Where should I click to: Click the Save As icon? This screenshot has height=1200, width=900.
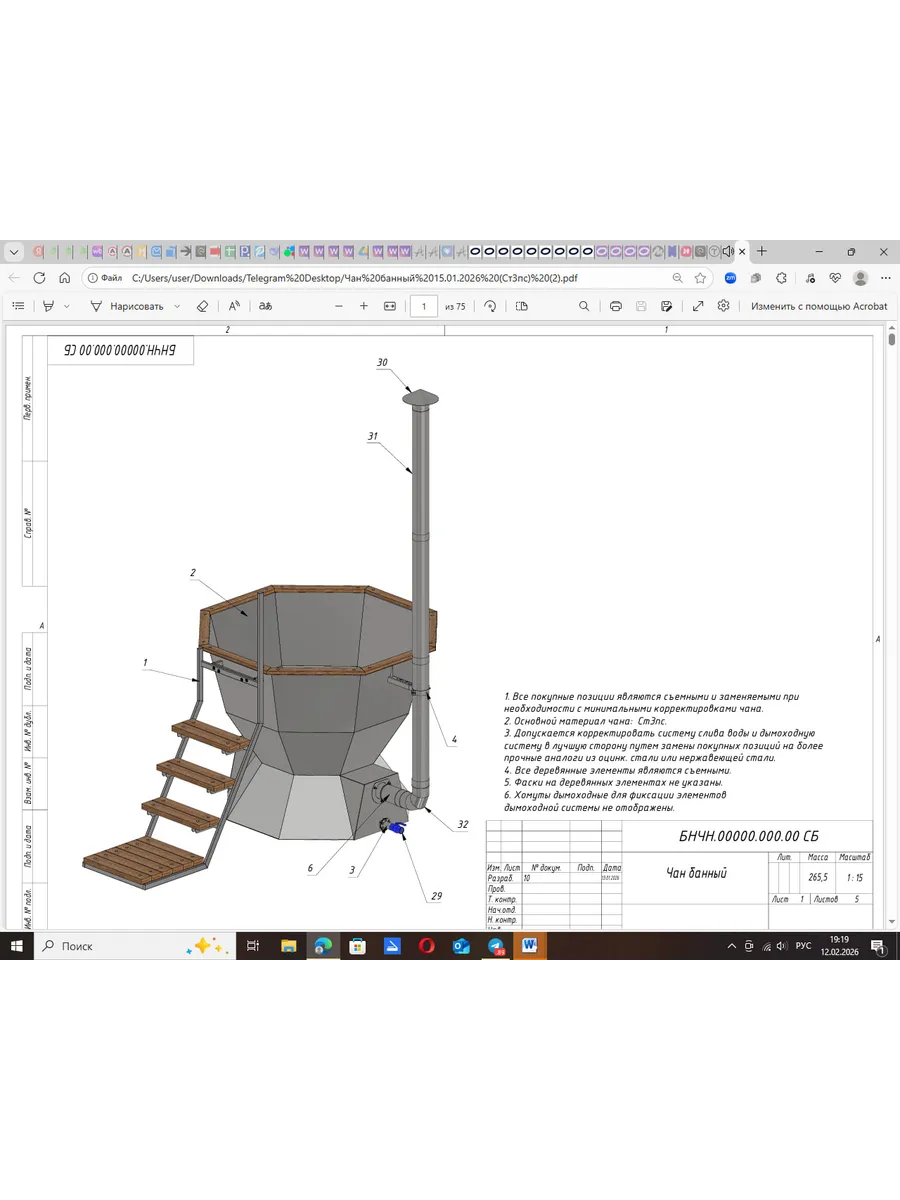(665, 306)
